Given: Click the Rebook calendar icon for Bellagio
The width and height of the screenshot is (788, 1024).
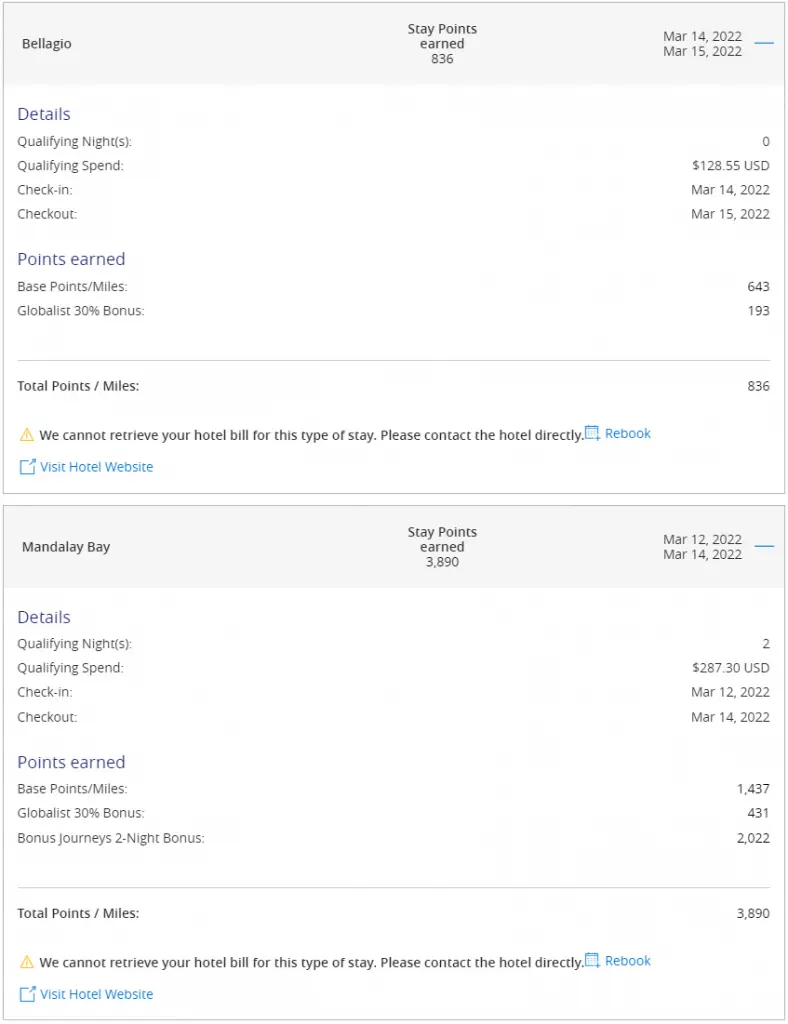Looking at the screenshot, I should coord(592,434).
